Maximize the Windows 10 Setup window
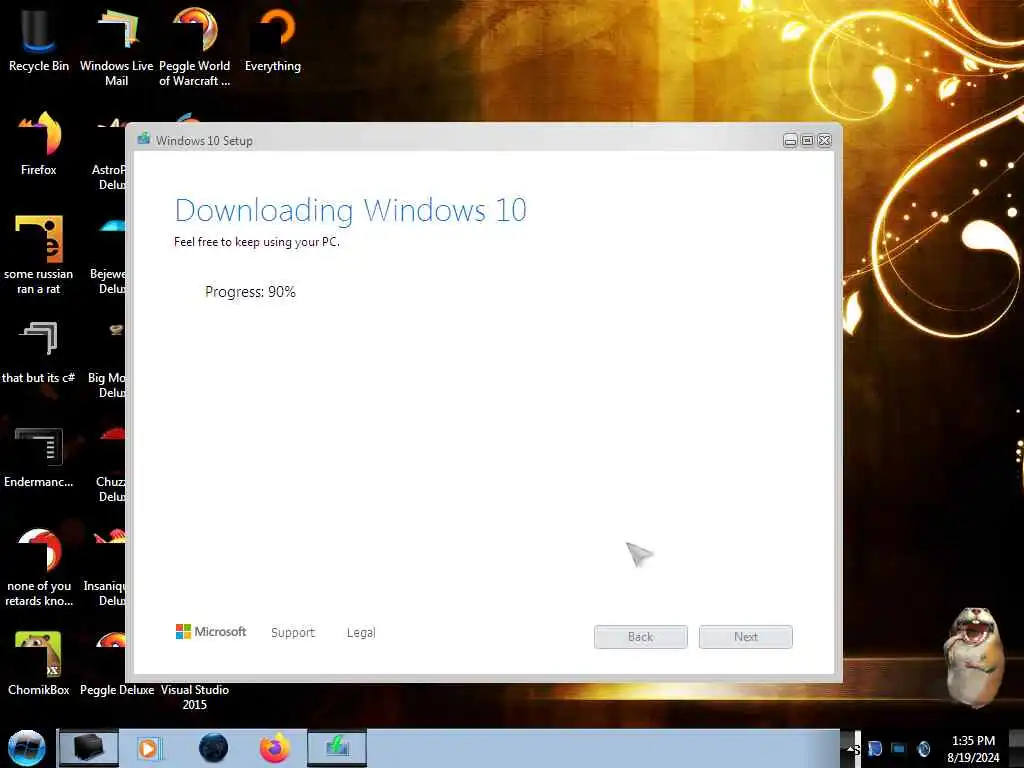Image resolution: width=1024 pixels, height=768 pixels. [808, 140]
